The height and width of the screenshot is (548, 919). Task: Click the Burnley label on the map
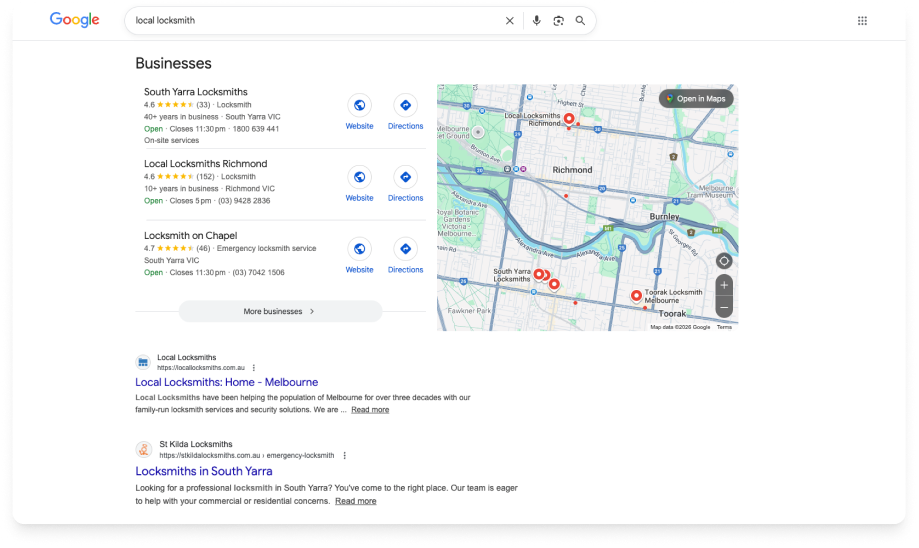(x=664, y=216)
